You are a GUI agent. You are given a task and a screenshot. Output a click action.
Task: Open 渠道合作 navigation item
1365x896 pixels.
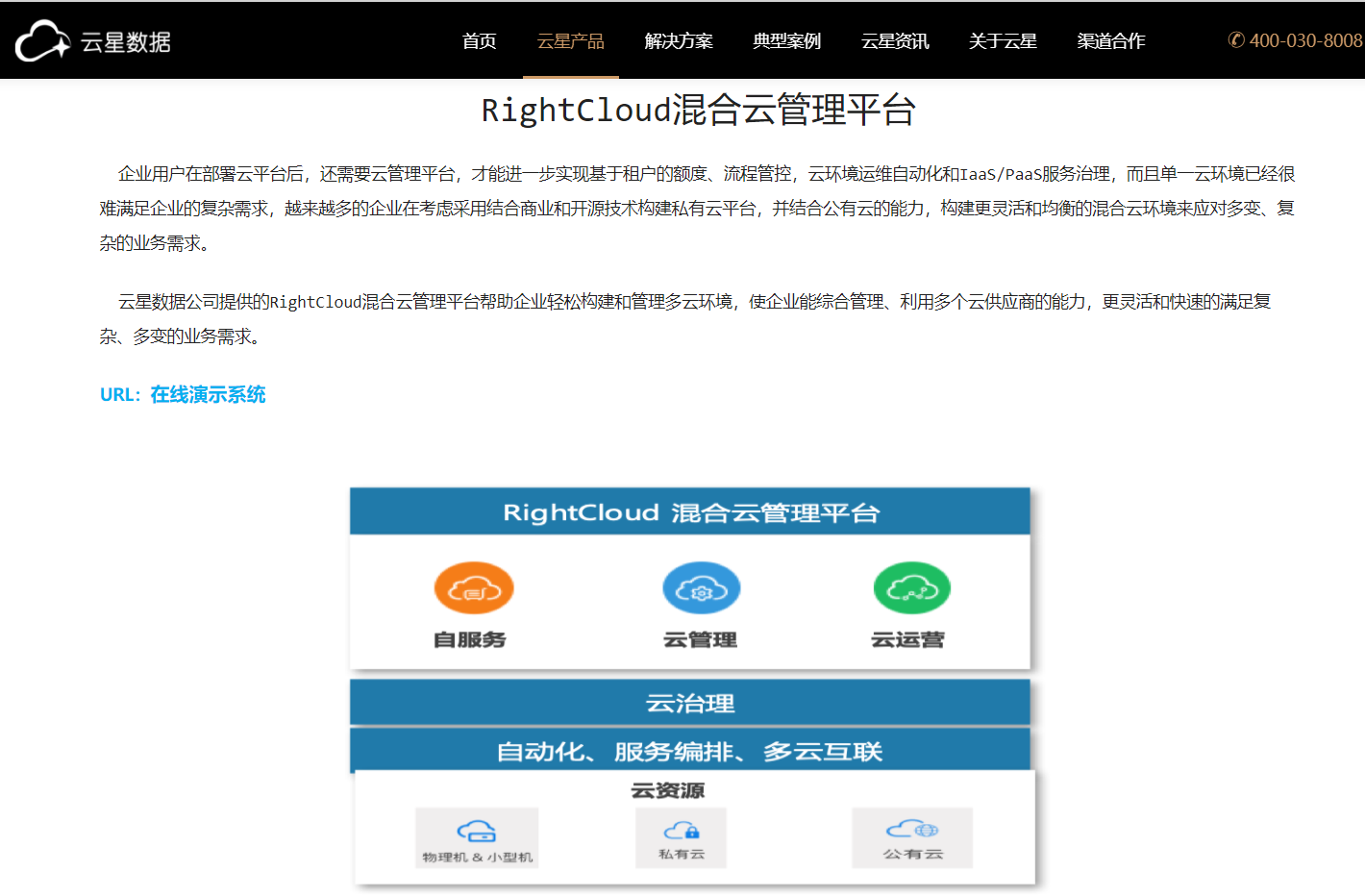[x=1111, y=41]
